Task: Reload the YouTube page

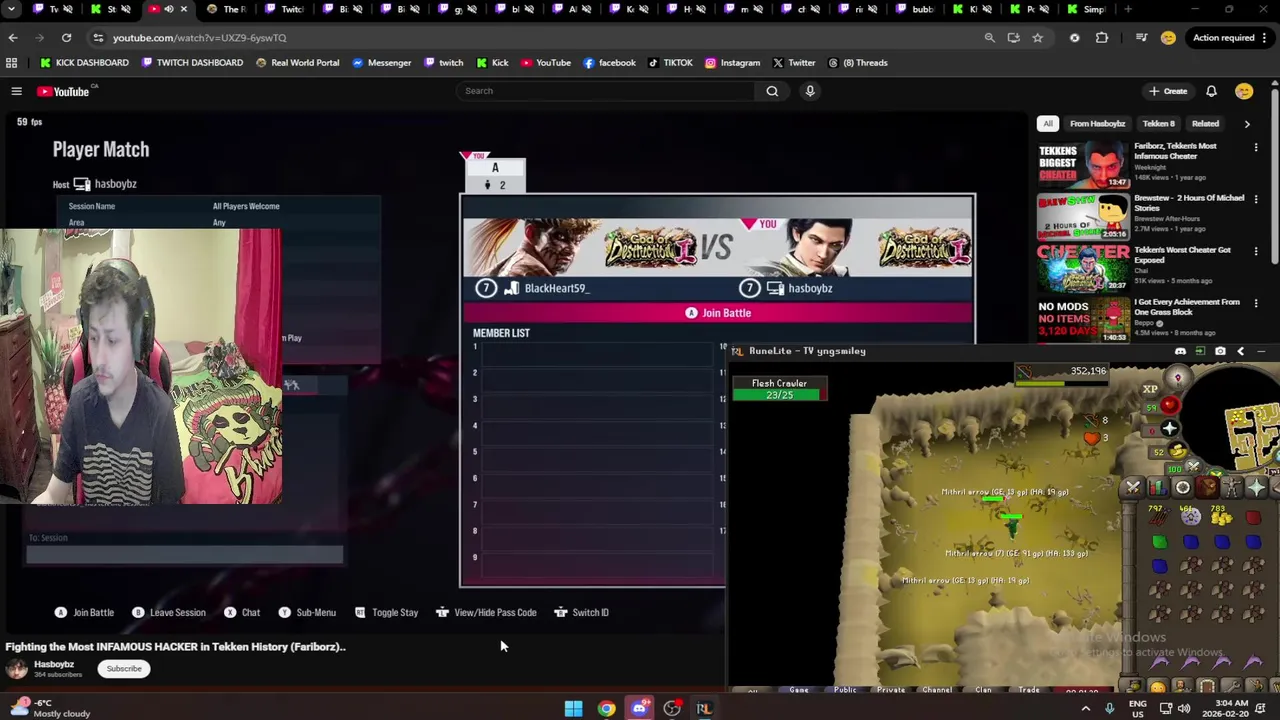Action: (66, 37)
